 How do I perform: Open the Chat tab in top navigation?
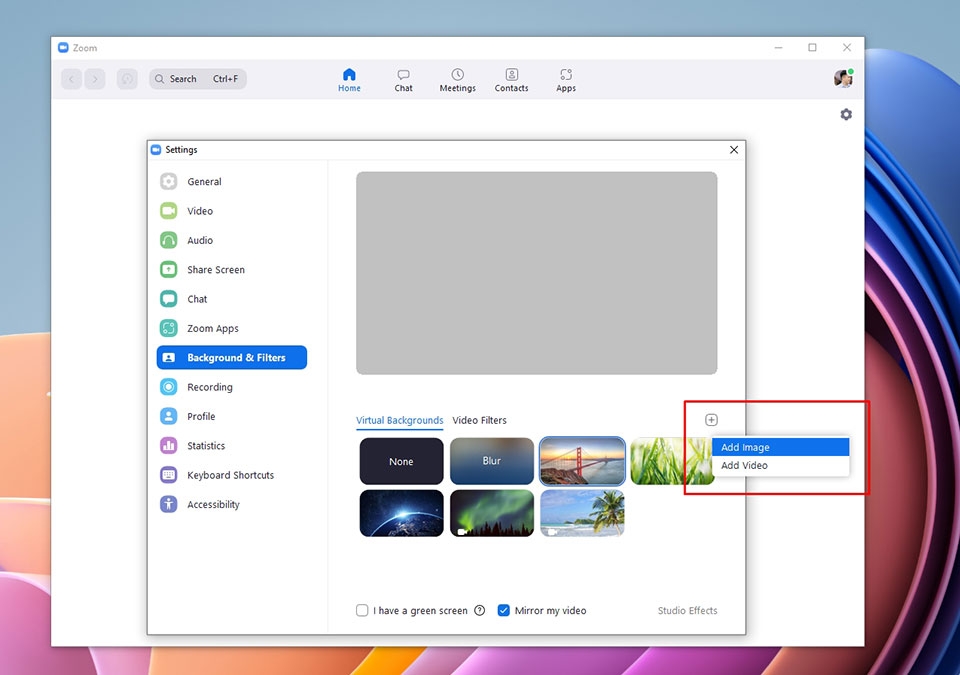pos(403,80)
